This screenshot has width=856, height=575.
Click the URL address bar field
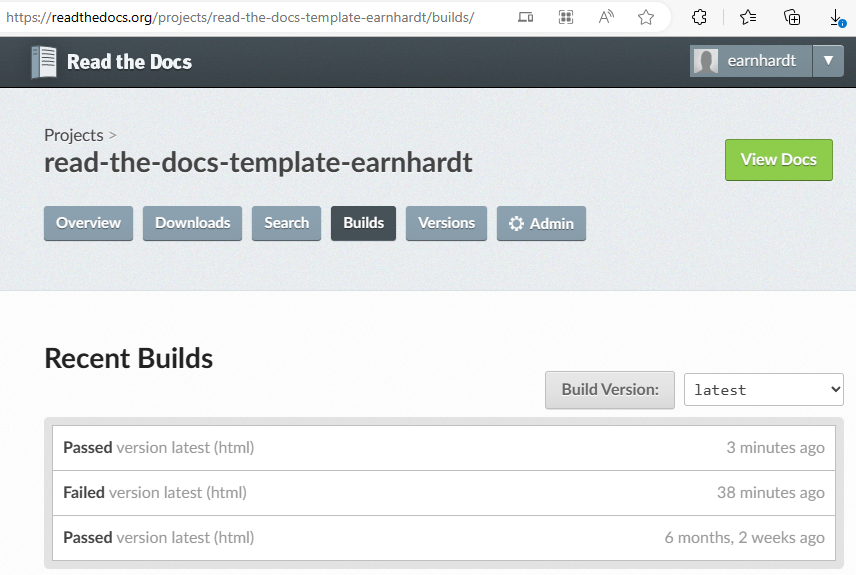tap(257, 17)
